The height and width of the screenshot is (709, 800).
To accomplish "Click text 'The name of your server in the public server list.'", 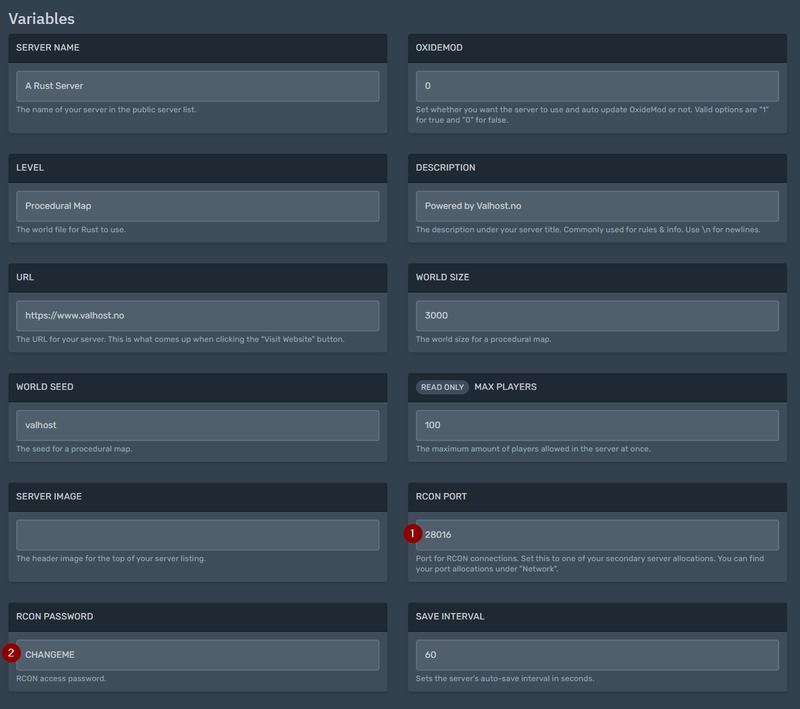I will pyautogui.click(x=106, y=110).
